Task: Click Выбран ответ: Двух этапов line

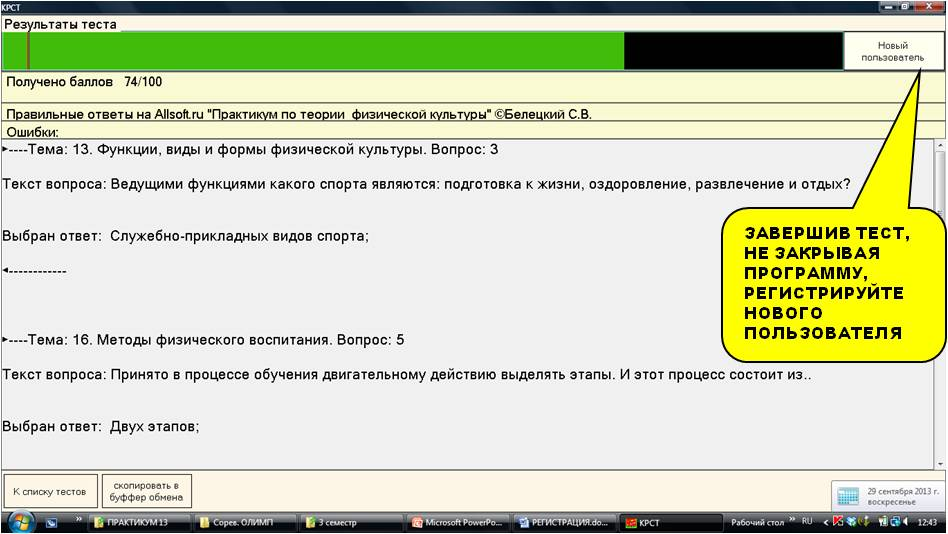Action: pos(101,426)
